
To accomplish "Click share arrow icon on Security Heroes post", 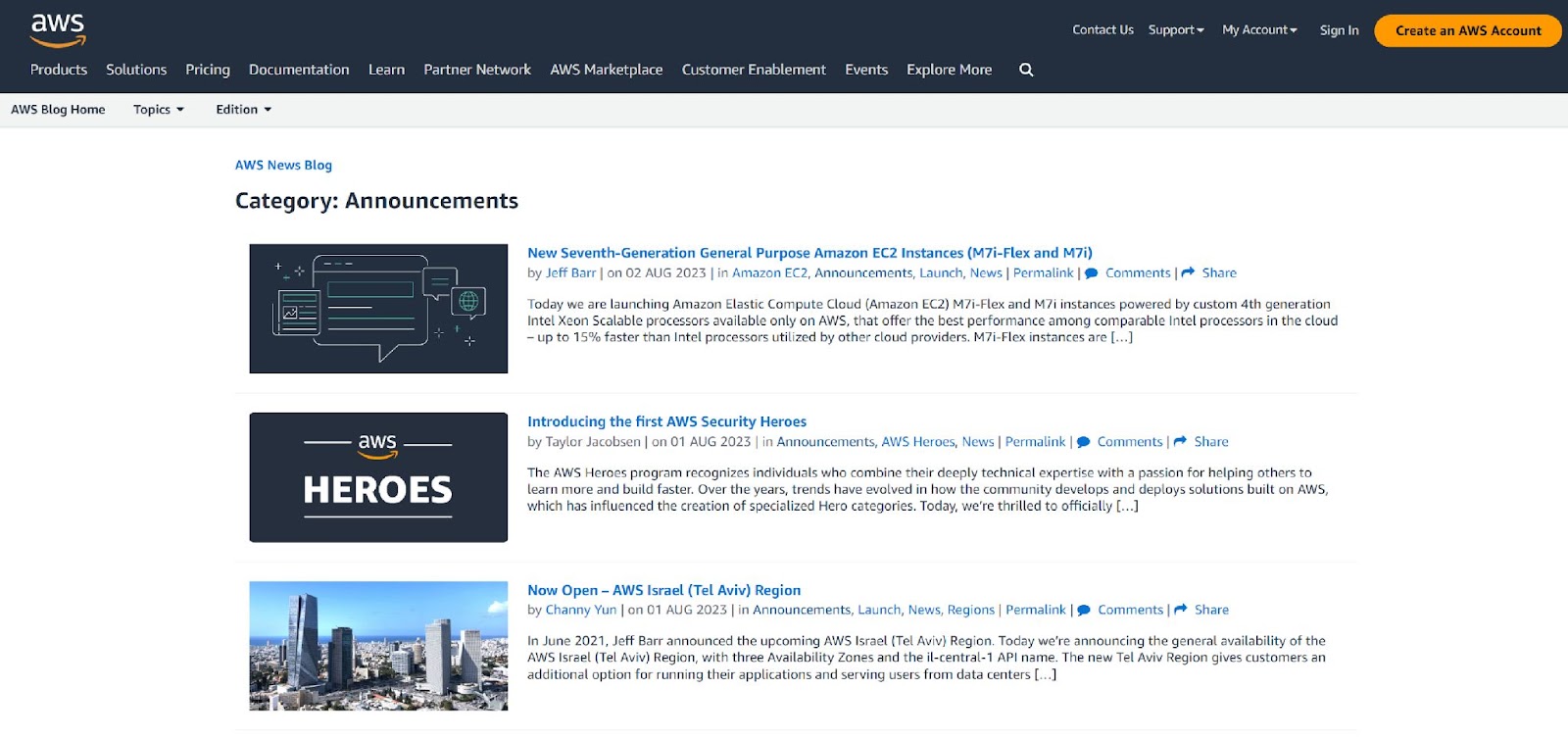I will (x=1180, y=442).
